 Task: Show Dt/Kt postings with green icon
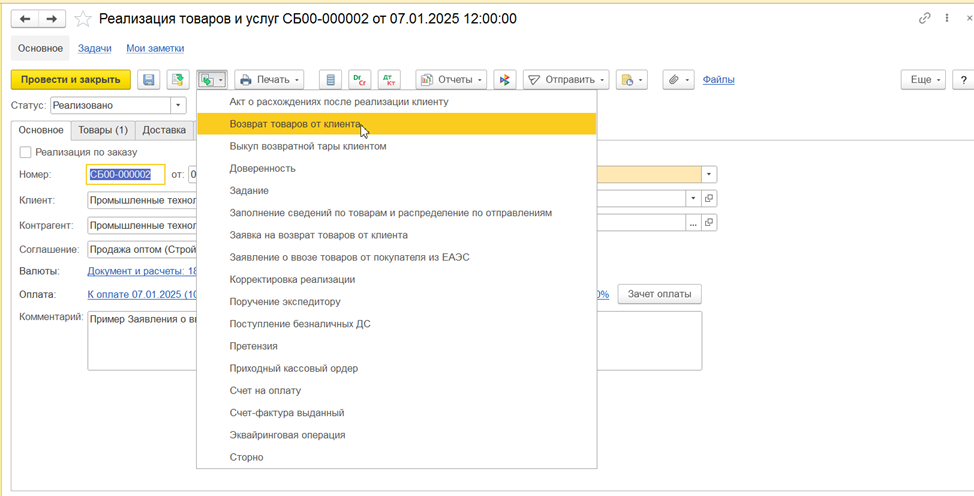(x=360, y=80)
